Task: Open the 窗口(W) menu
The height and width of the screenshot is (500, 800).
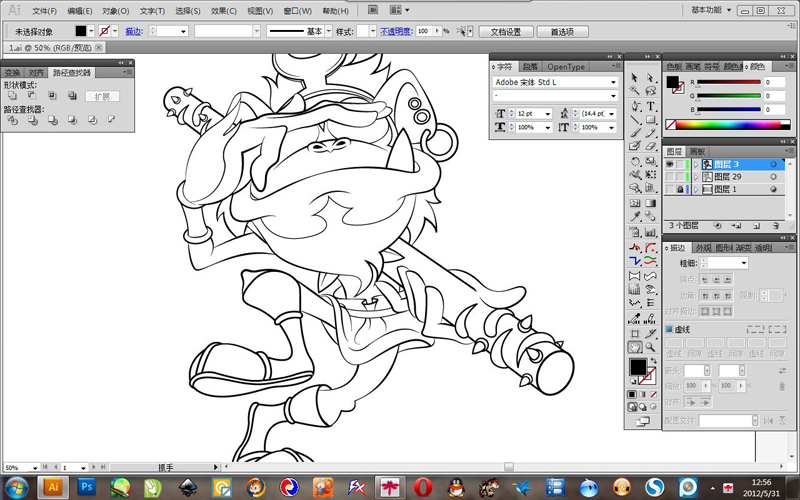Action: point(297,11)
